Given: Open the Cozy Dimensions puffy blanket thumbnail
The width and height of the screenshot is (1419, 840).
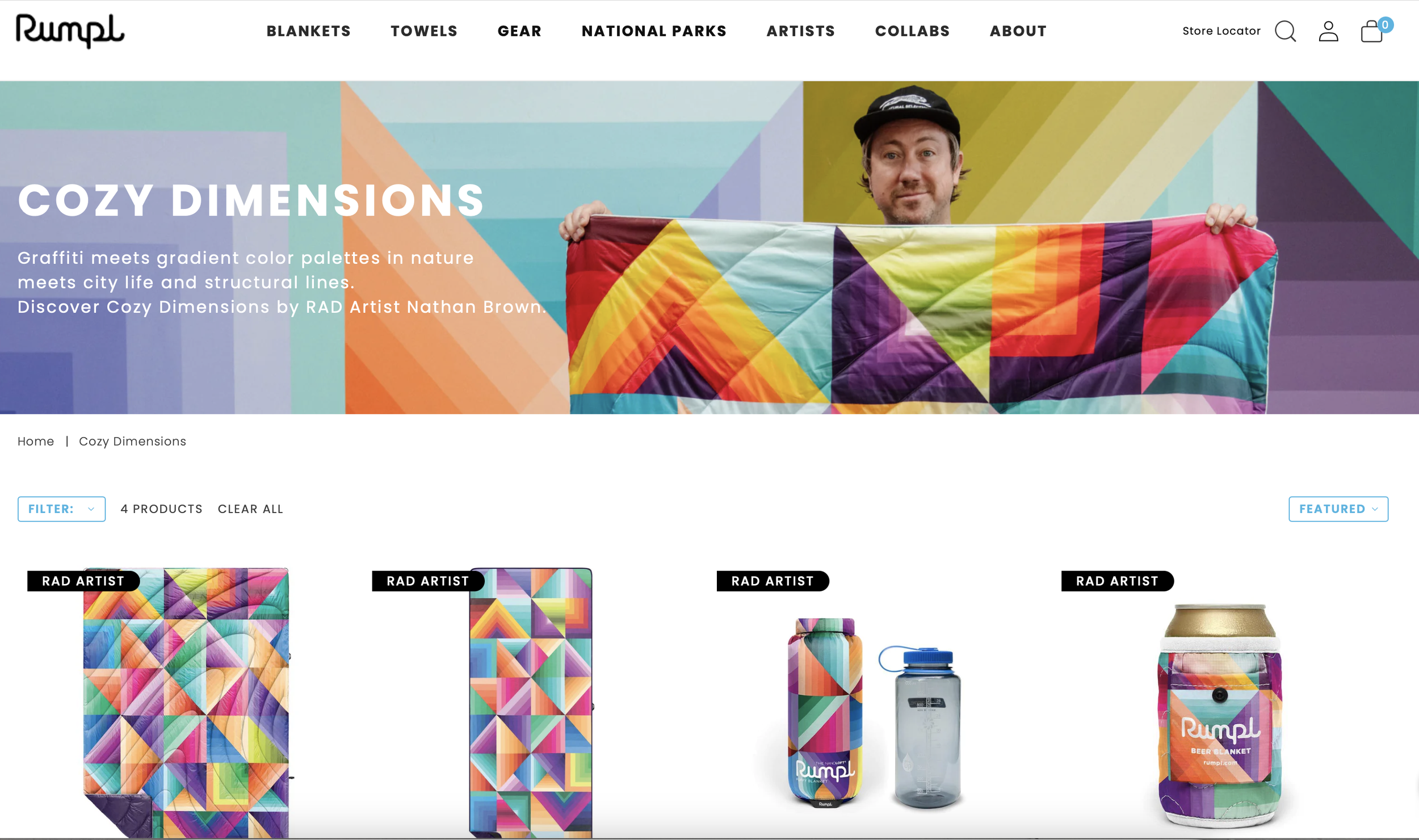Looking at the screenshot, I should coord(187,703).
